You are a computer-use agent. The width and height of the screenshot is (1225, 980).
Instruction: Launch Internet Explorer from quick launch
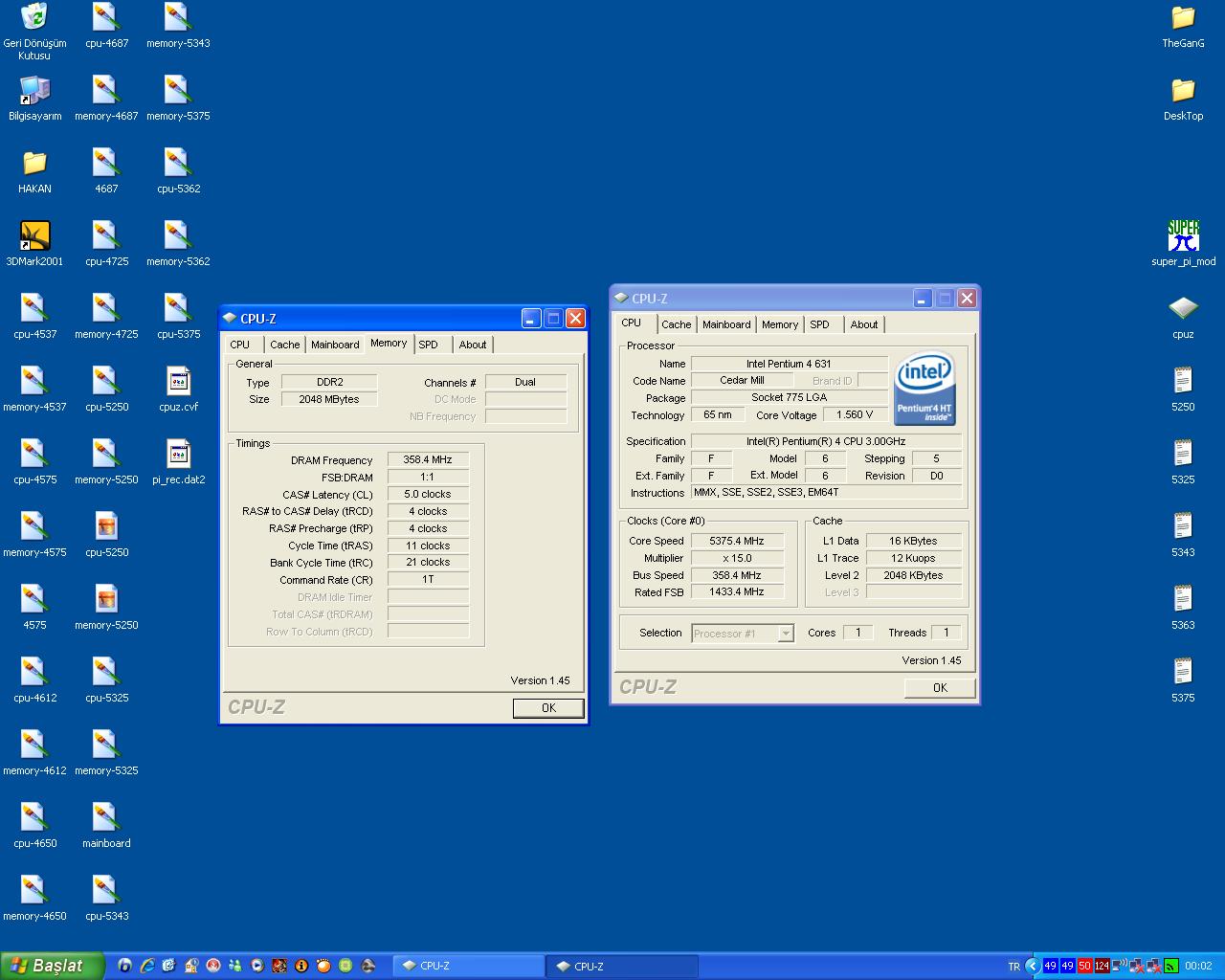click(146, 966)
